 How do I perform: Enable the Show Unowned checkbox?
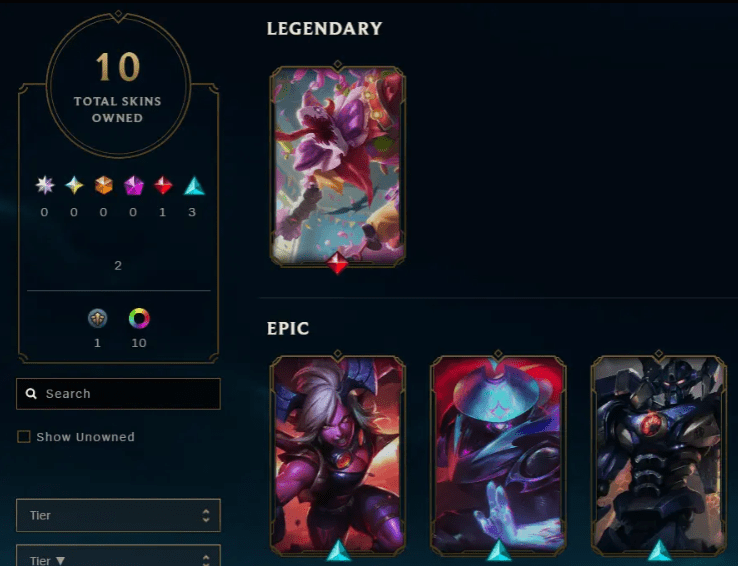coord(24,437)
